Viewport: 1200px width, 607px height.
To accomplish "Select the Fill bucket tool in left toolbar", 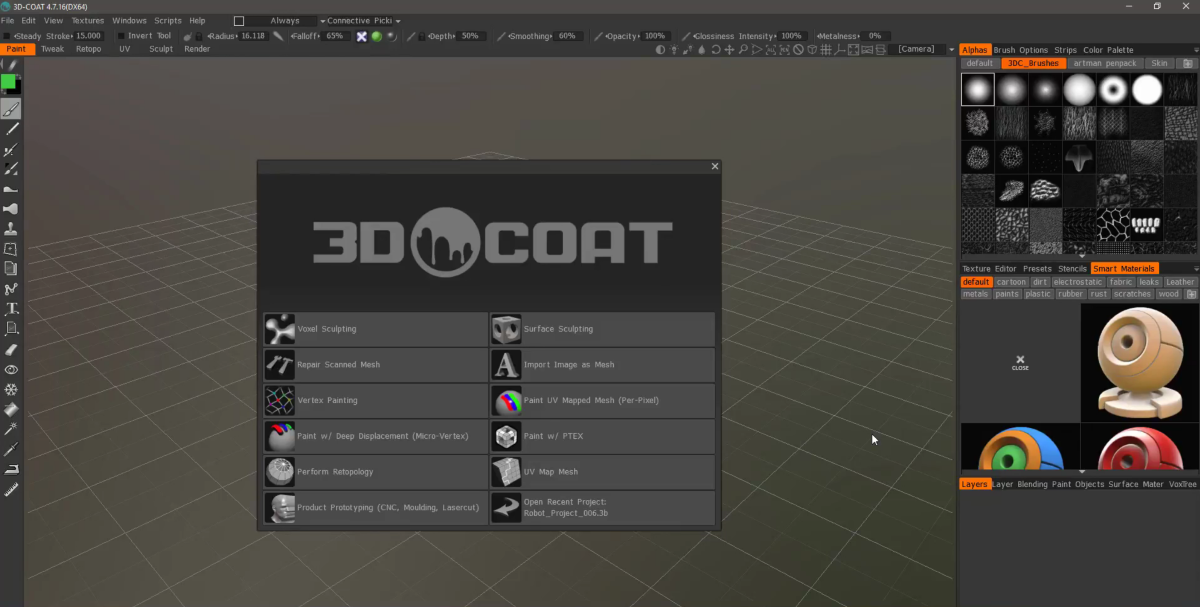I will point(11,409).
